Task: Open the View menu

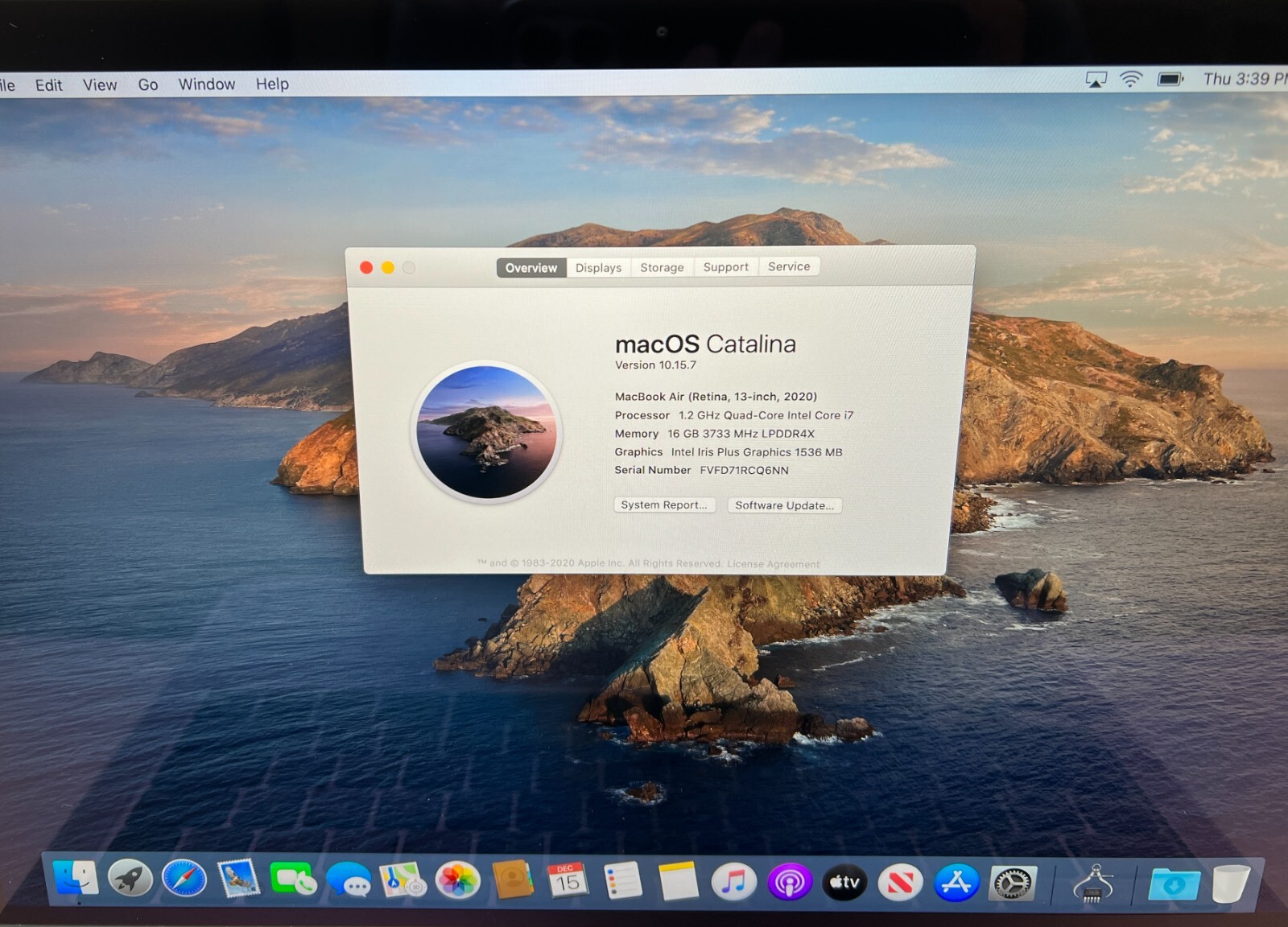Action: tap(100, 84)
